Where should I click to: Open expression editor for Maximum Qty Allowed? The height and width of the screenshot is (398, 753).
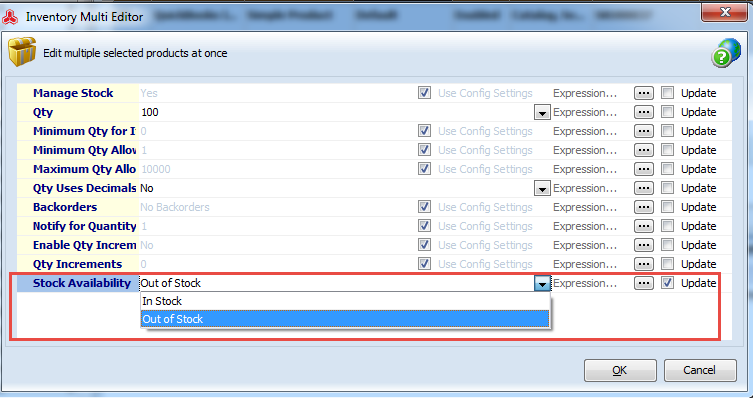tap(644, 169)
